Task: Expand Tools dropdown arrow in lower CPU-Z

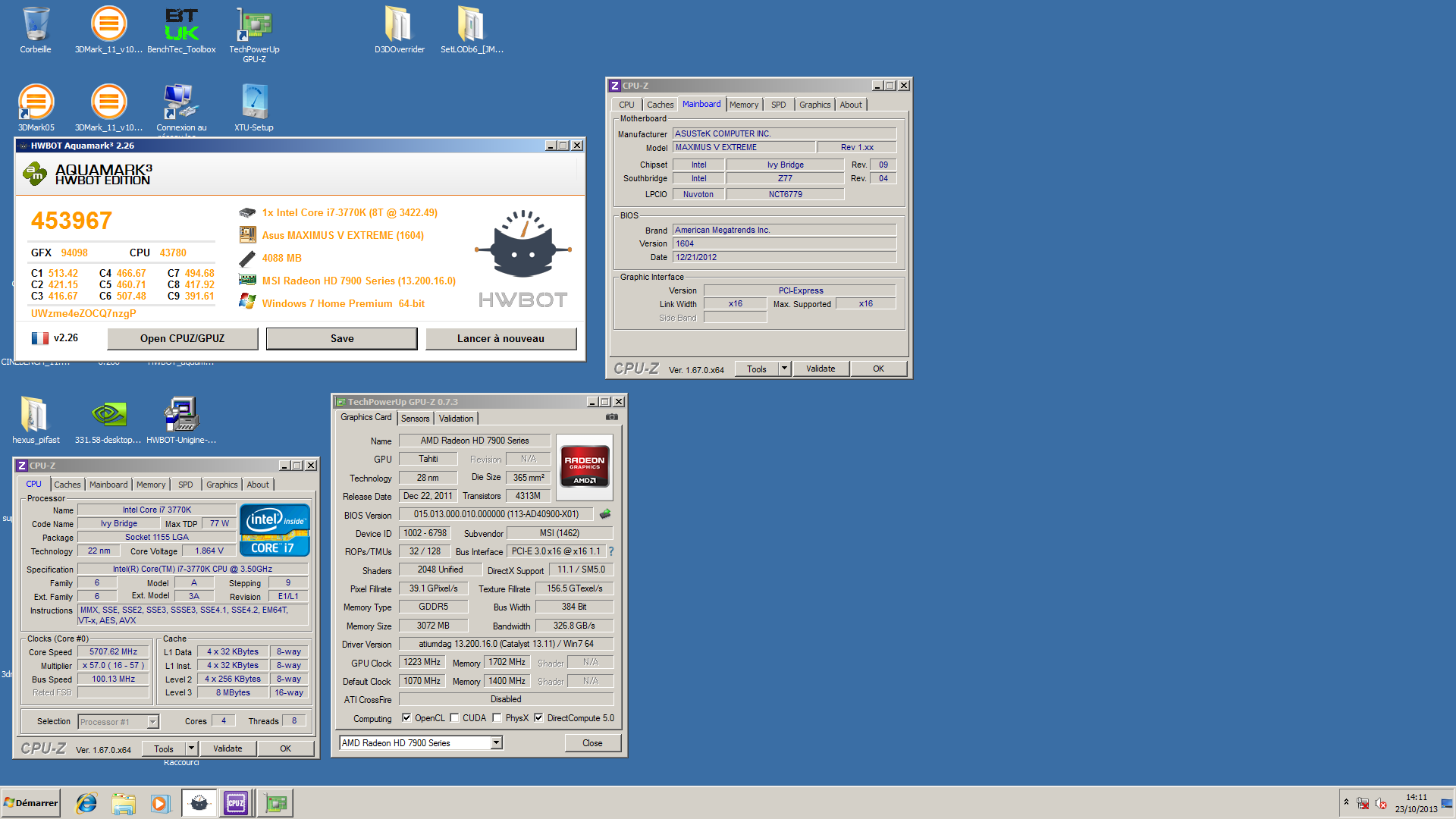Action: pyautogui.click(x=192, y=748)
